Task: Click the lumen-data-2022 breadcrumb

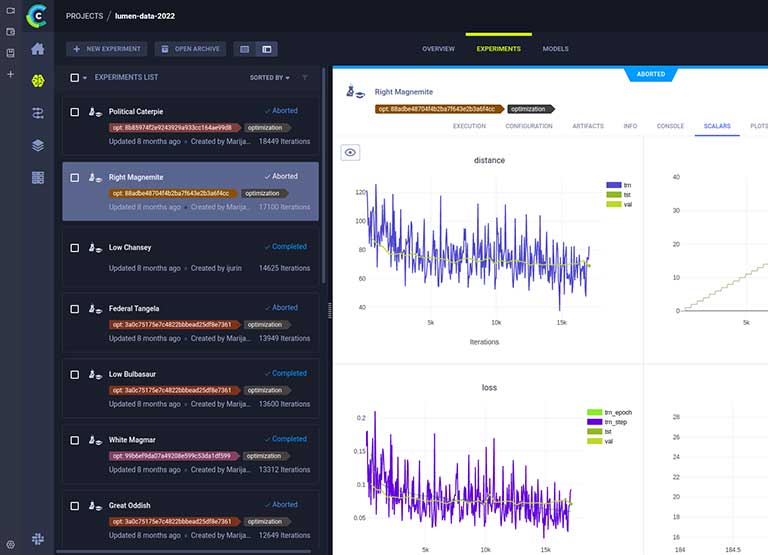Action: (145, 16)
